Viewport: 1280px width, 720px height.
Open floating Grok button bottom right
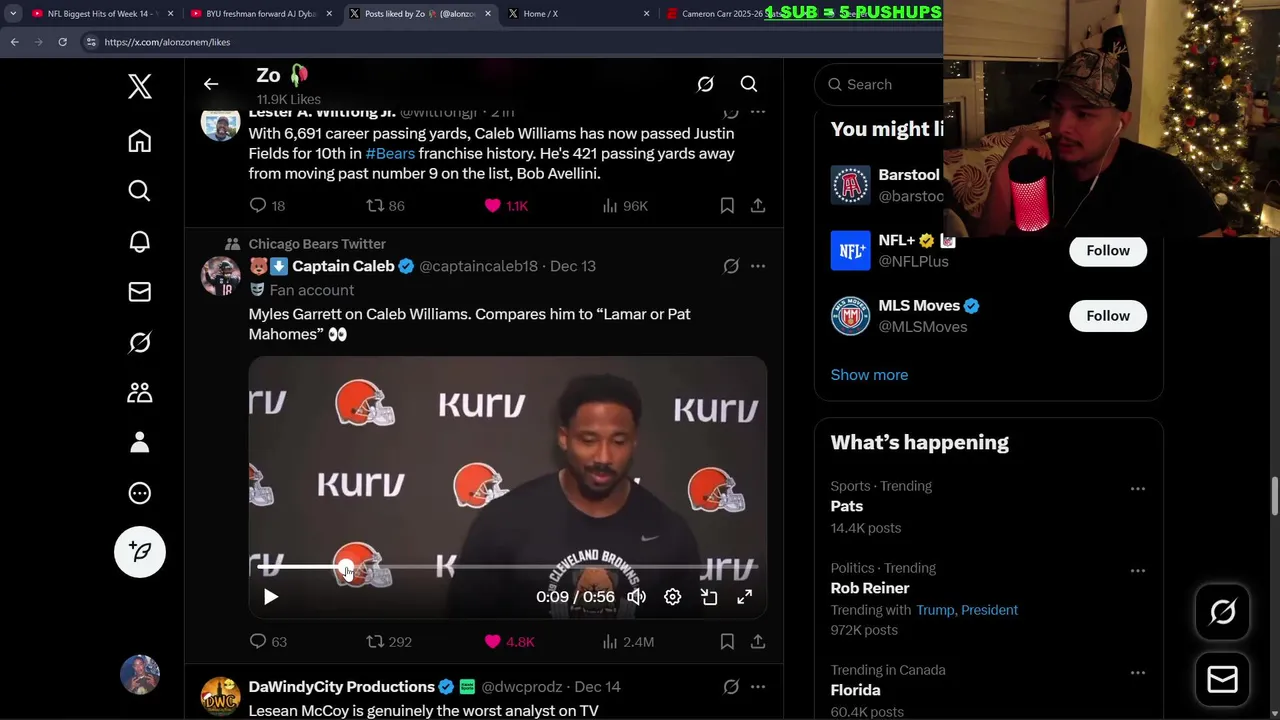pos(1222,612)
